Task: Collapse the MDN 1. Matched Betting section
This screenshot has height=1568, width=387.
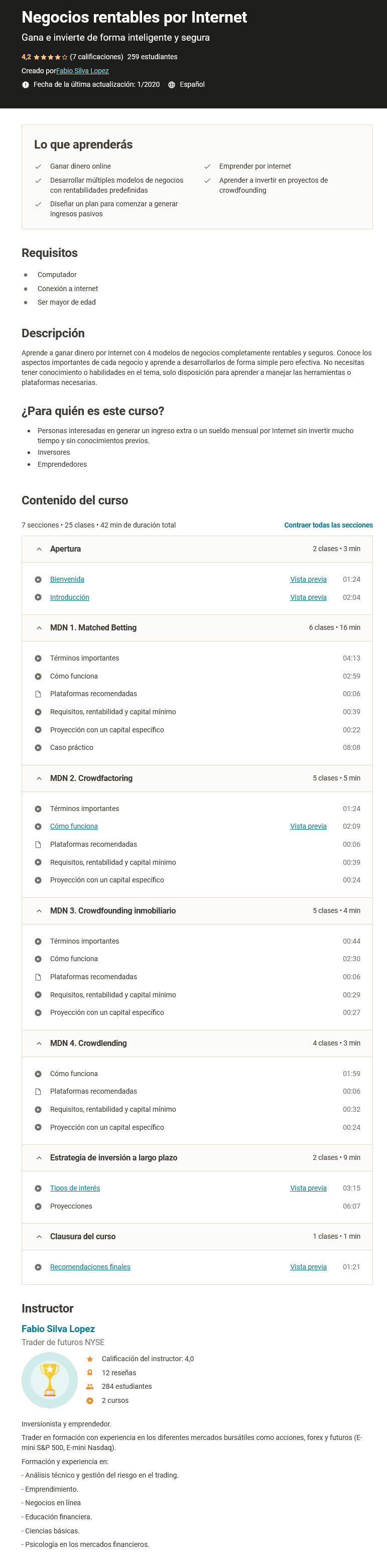Action: (39, 627)
